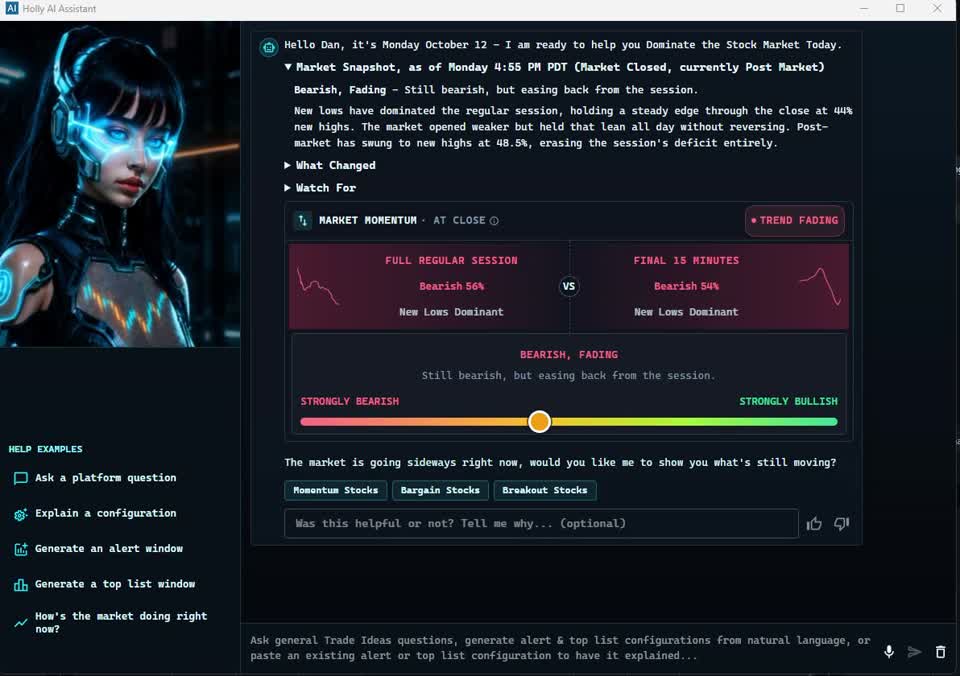The width and height of the screenshot is (960, 676).
Task: Click the Trend Fading badge
Action: pyautogui.click(x=795, y=220)
